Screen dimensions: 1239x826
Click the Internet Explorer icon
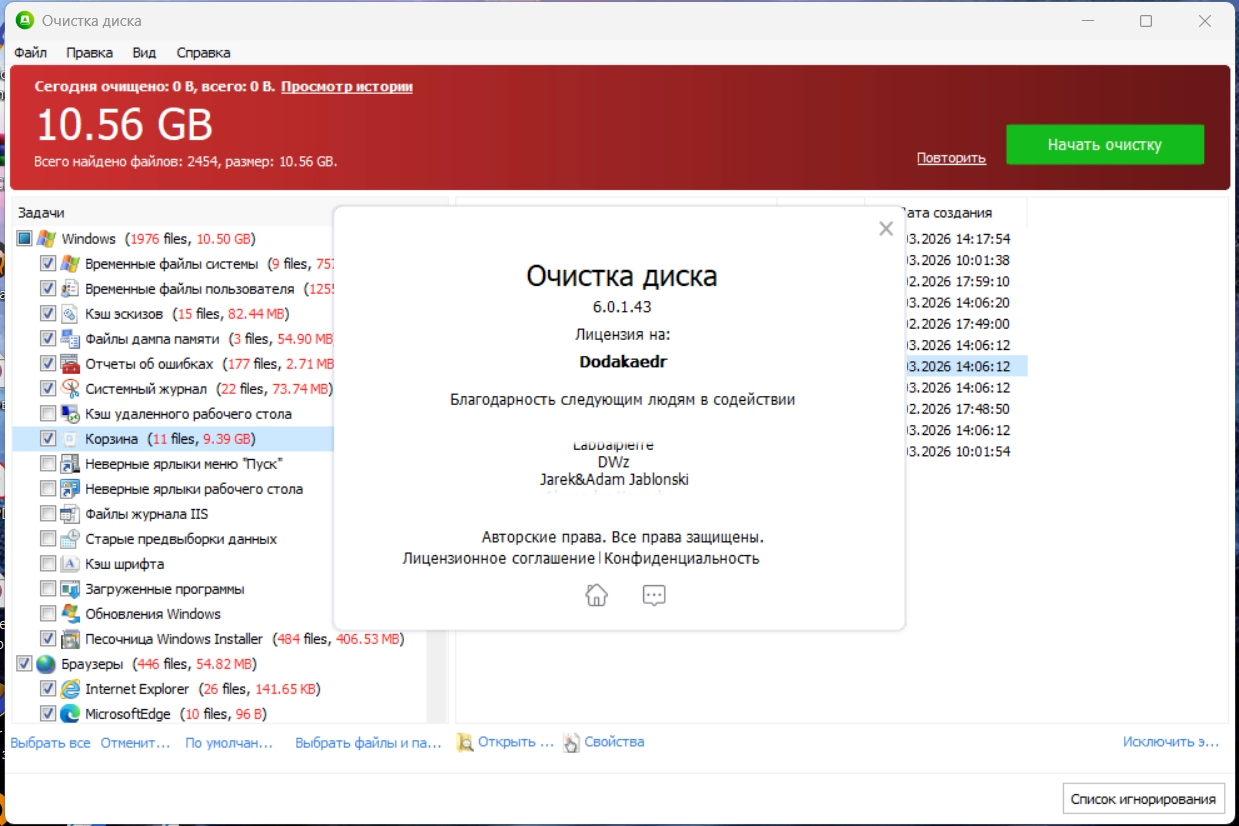point(70,689)
